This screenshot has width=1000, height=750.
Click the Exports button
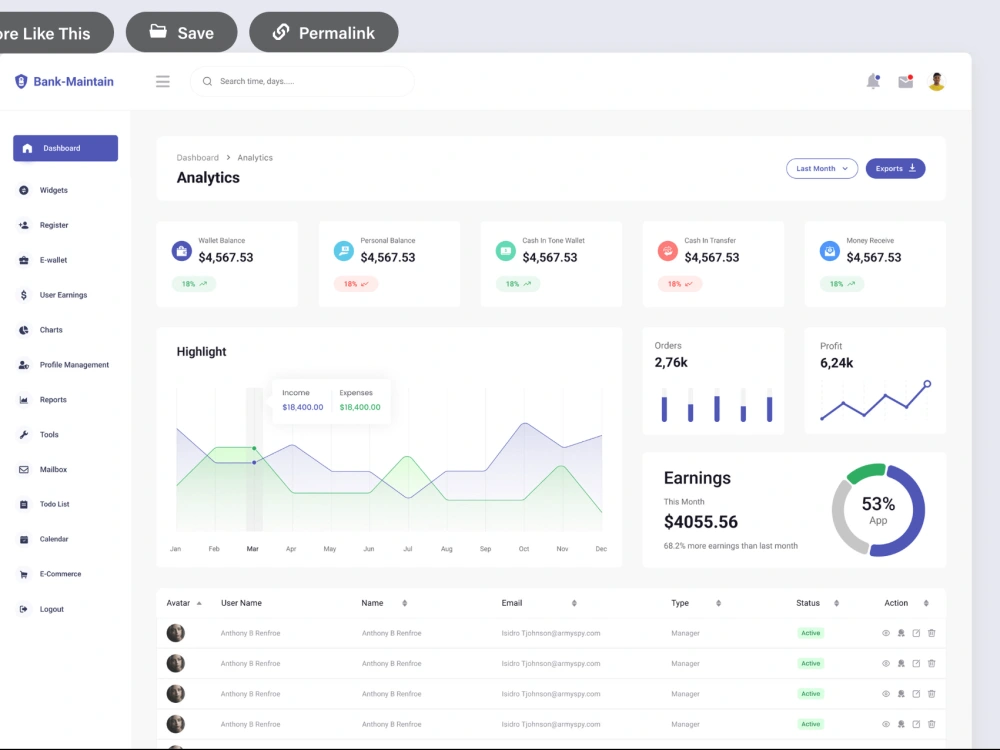click(x=895, y=168)
